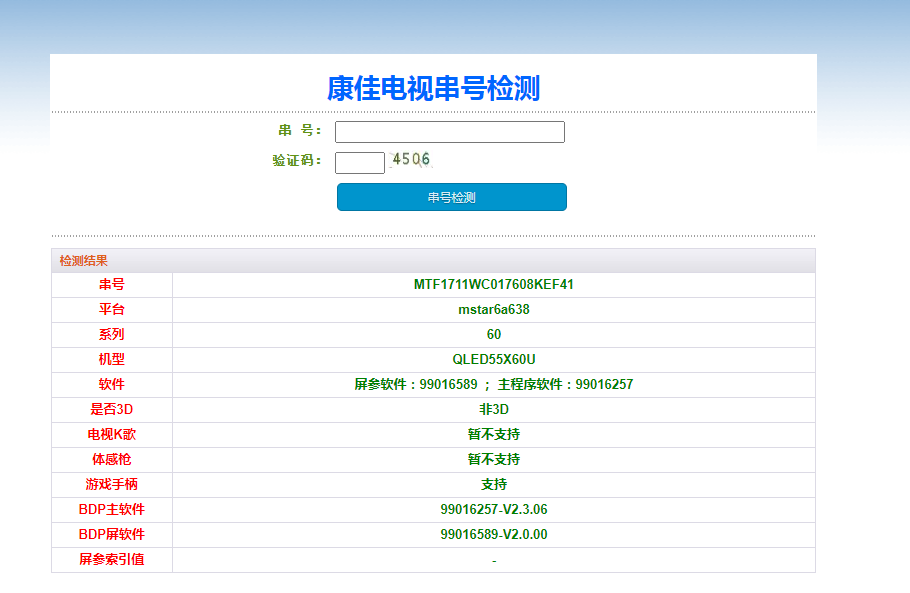Screen dimensions: 910x593
Task: Click the 软件 row label
Action: (x=111, y=384)
